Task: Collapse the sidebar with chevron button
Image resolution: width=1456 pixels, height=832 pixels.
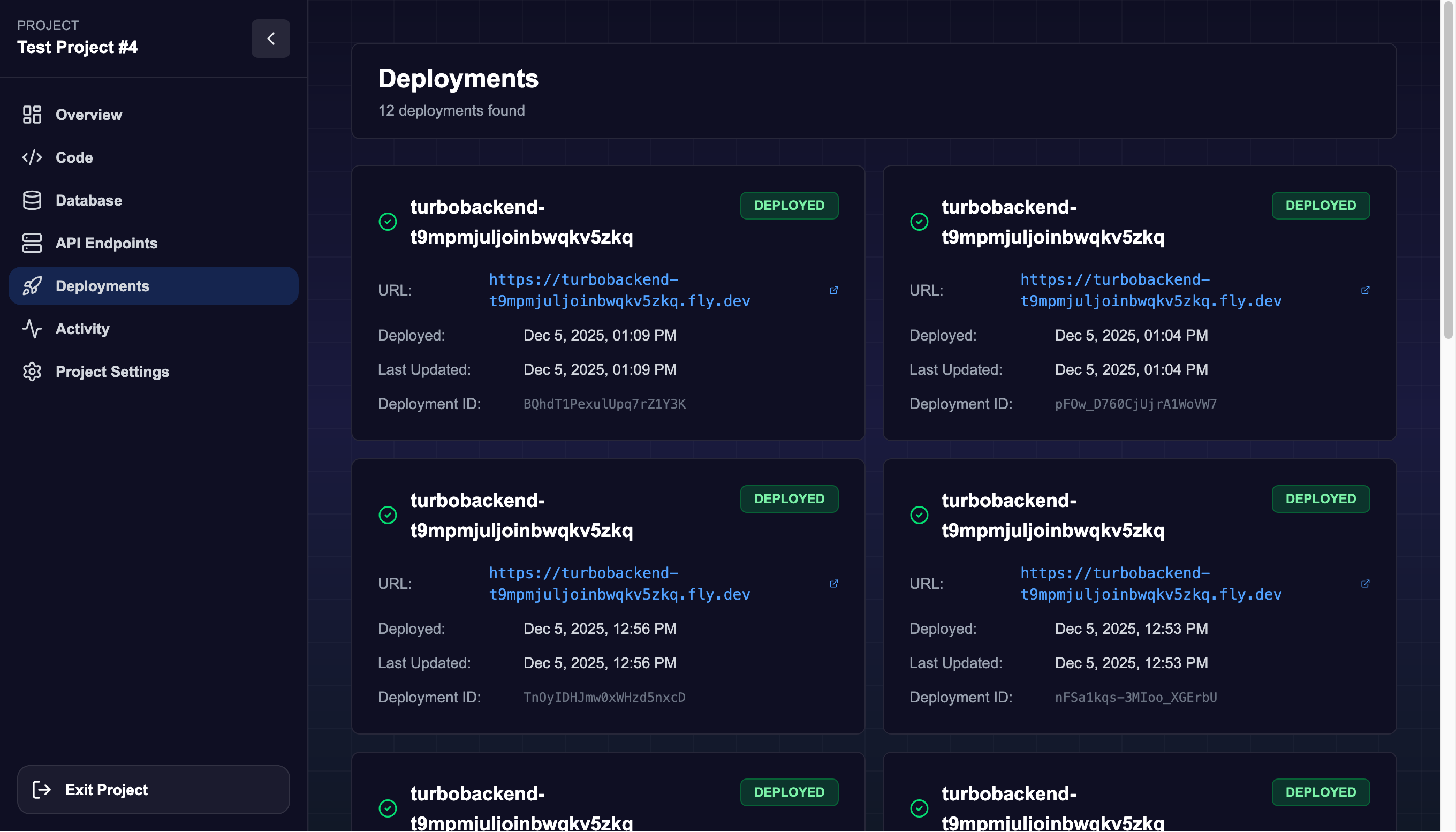Action: pyautogui.click(x=271, y=39)
